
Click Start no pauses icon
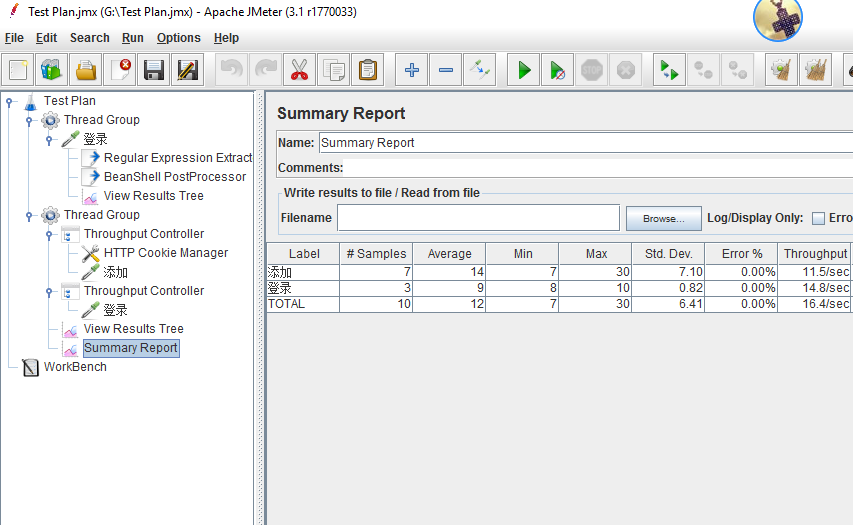pyautogui.click(x=558, y=70)
